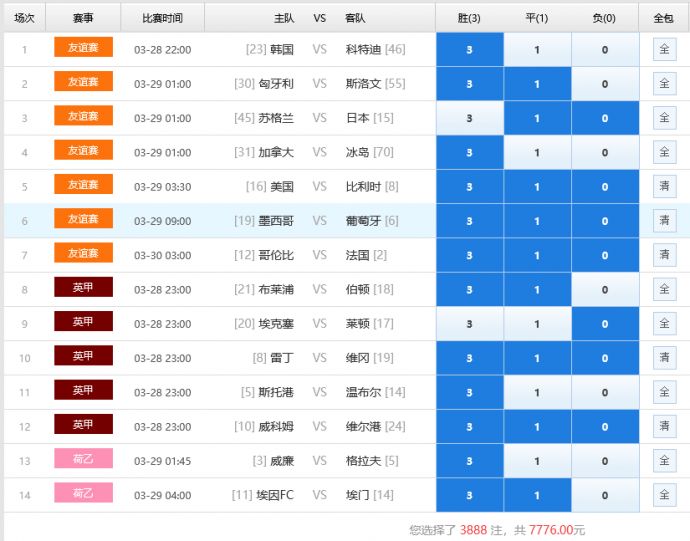690x541 pixels.
Task: Select draw (1) in match 4 加拿大 row
Action: (537, 153)
